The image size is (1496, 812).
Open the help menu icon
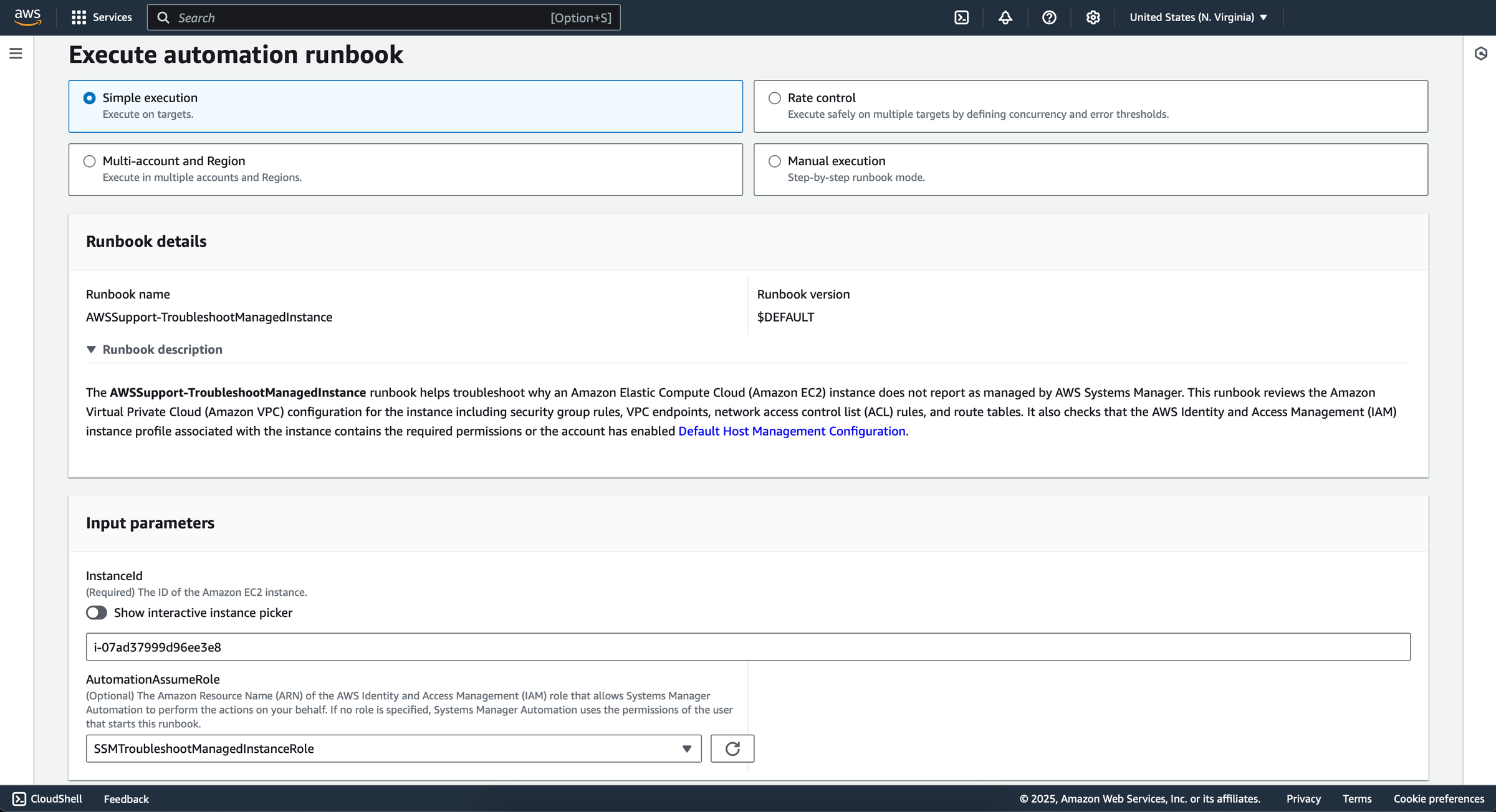point(1049,17)
